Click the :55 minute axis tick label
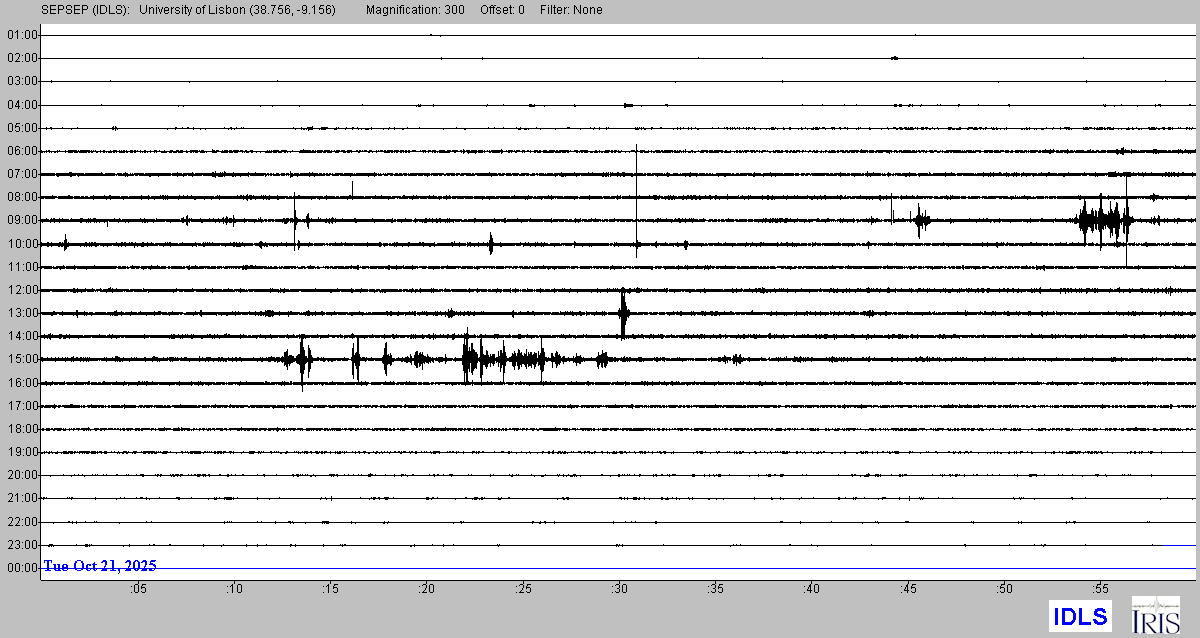 [1100, 589]
